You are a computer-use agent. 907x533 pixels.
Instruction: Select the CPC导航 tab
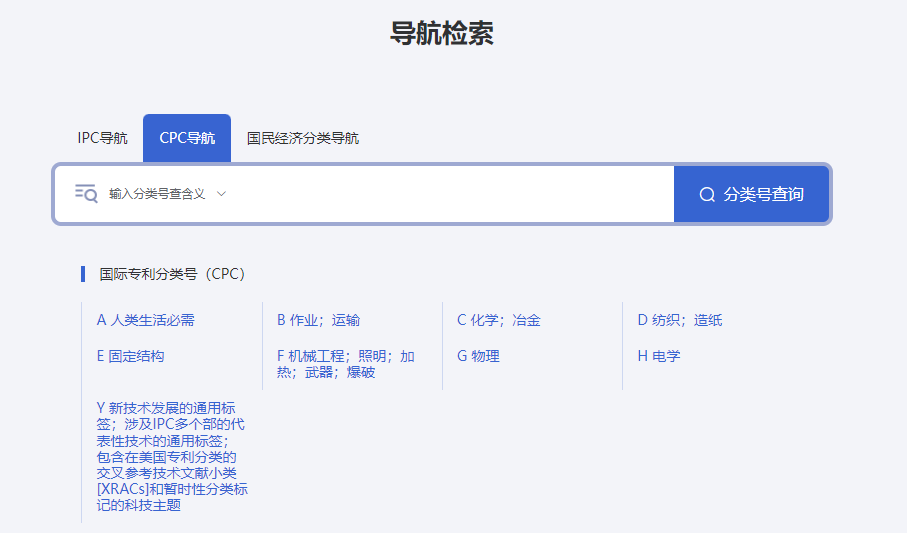tap(187, 138)
